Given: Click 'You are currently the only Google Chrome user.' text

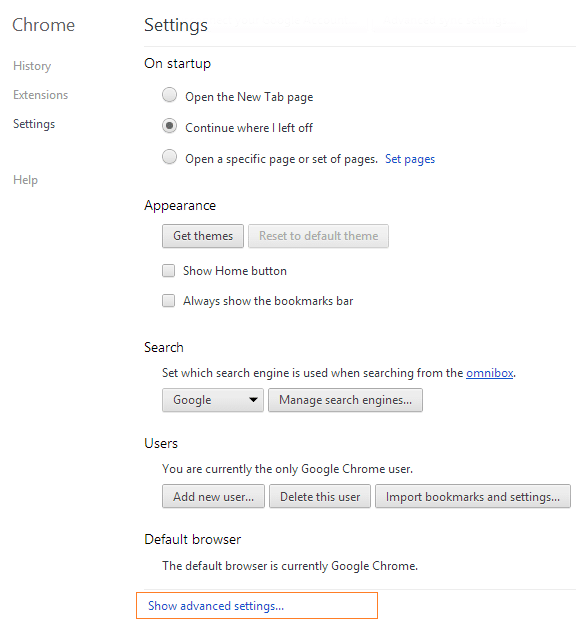Looking at the screenshot, I should coord(287,469).
